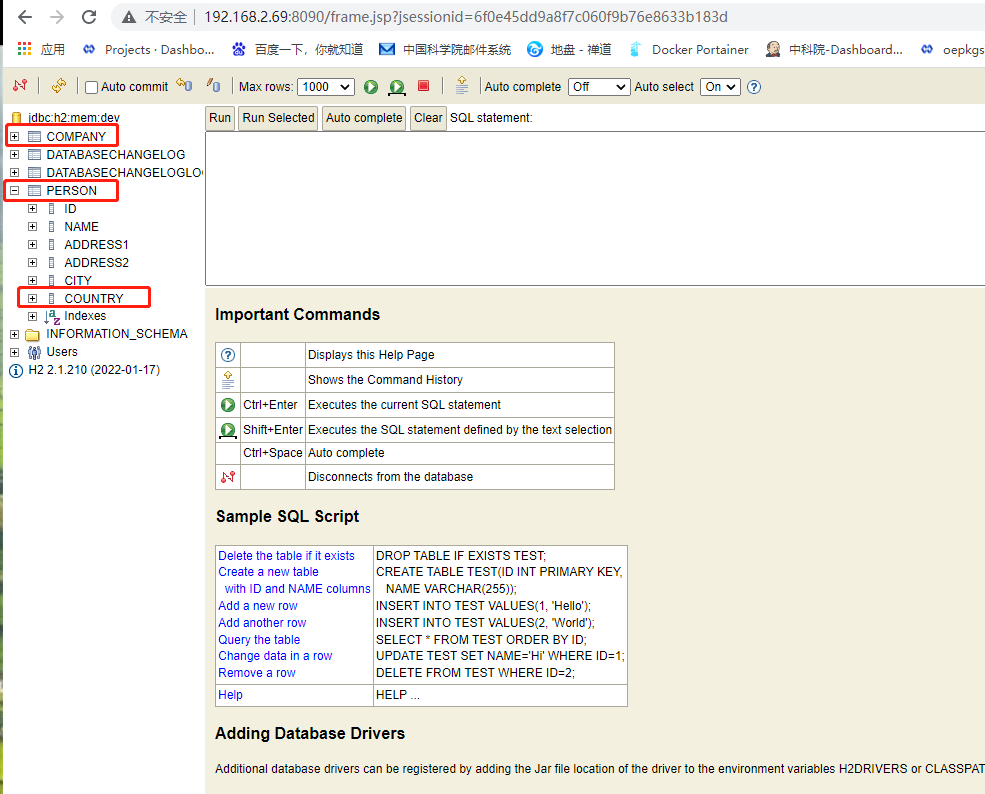Toggle the Auto commit checkbox
985x794 pixels.
[x=91, y=87]
